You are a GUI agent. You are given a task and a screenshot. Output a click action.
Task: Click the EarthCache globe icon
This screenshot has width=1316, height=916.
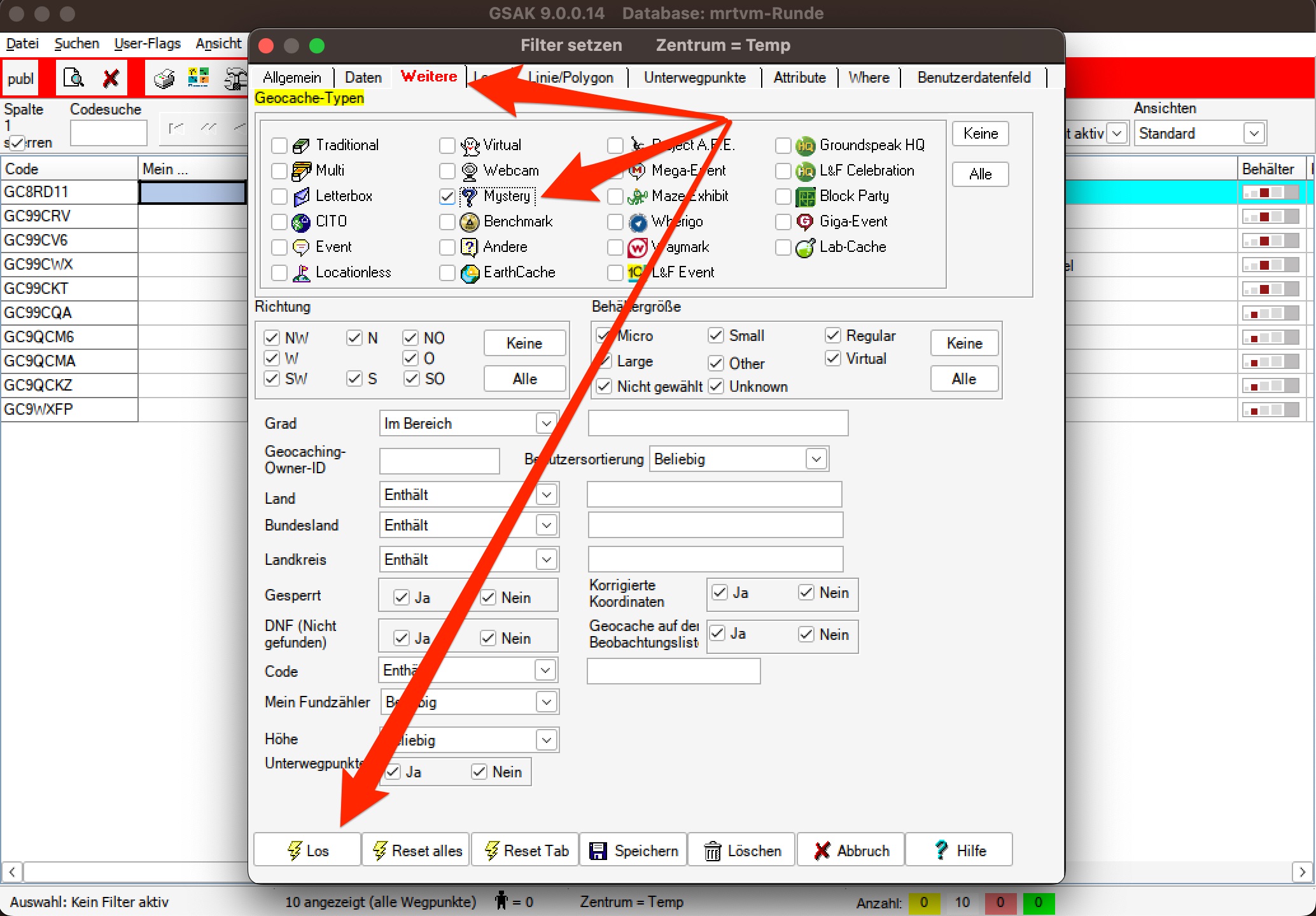470,273
